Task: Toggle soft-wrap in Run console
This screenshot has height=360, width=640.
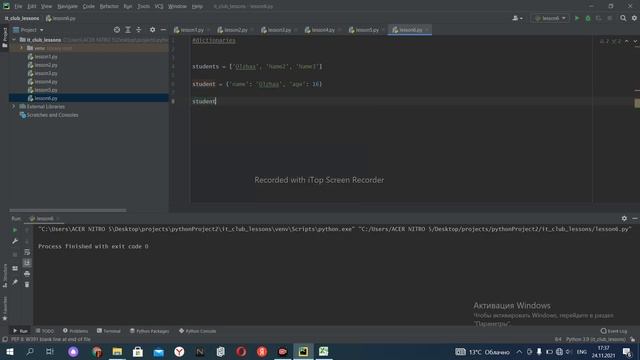Action: pyautogui.click(x=27, y=252)
